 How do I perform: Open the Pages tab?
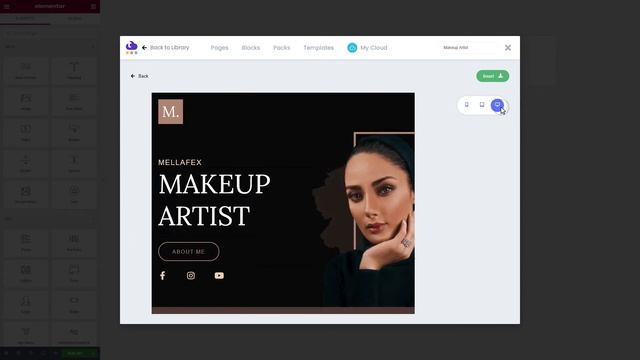point(219,48)
